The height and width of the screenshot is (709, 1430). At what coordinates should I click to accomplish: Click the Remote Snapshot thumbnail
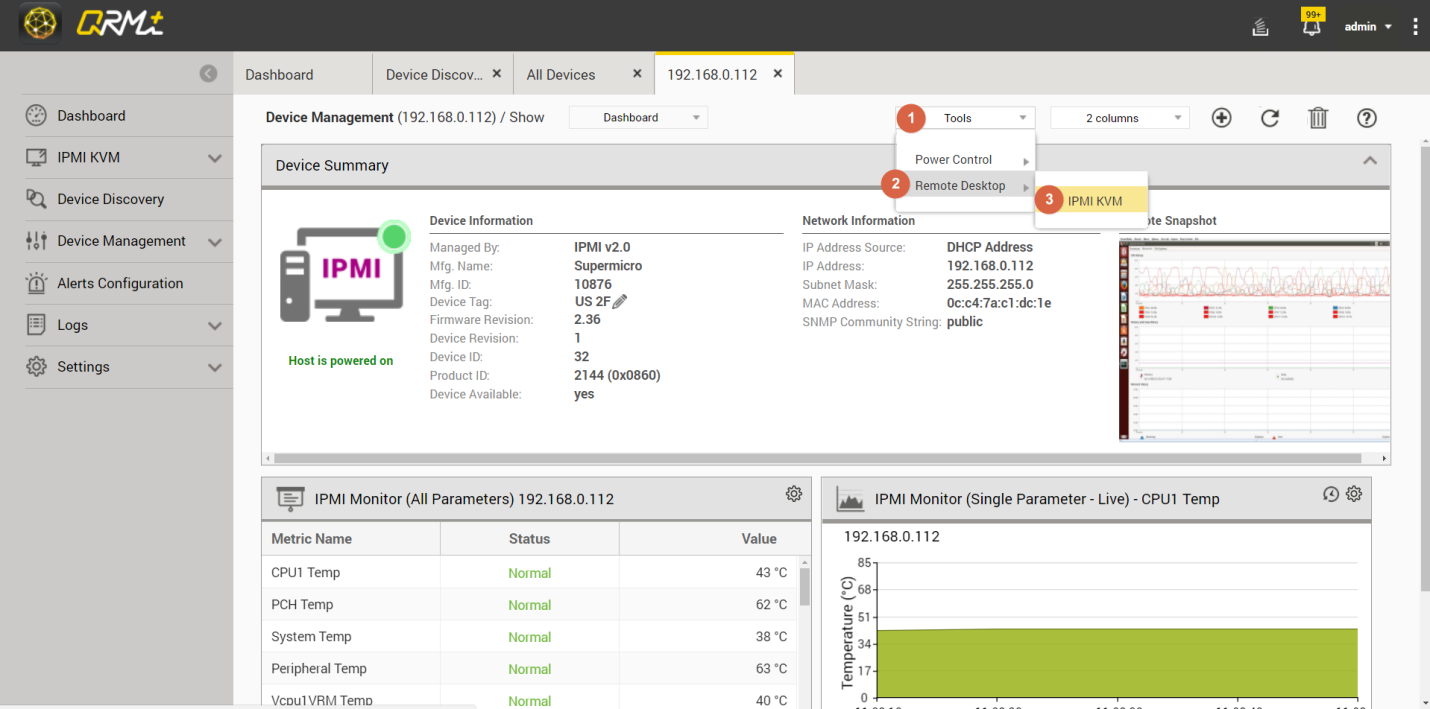pyautogui.click(x=1254, y=338)
